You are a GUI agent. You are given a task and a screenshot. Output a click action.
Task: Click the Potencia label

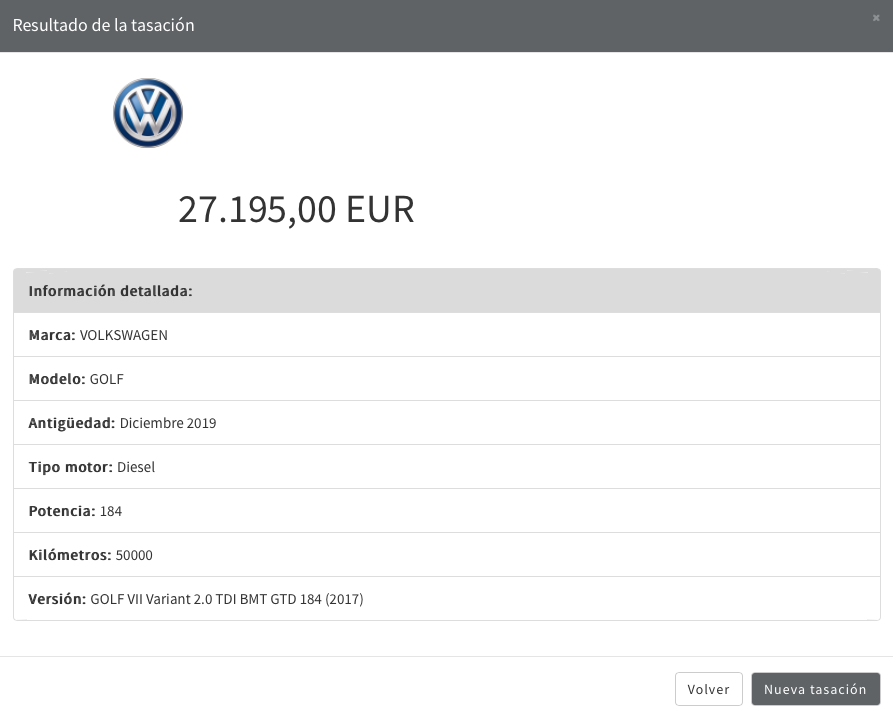(62, 511)
